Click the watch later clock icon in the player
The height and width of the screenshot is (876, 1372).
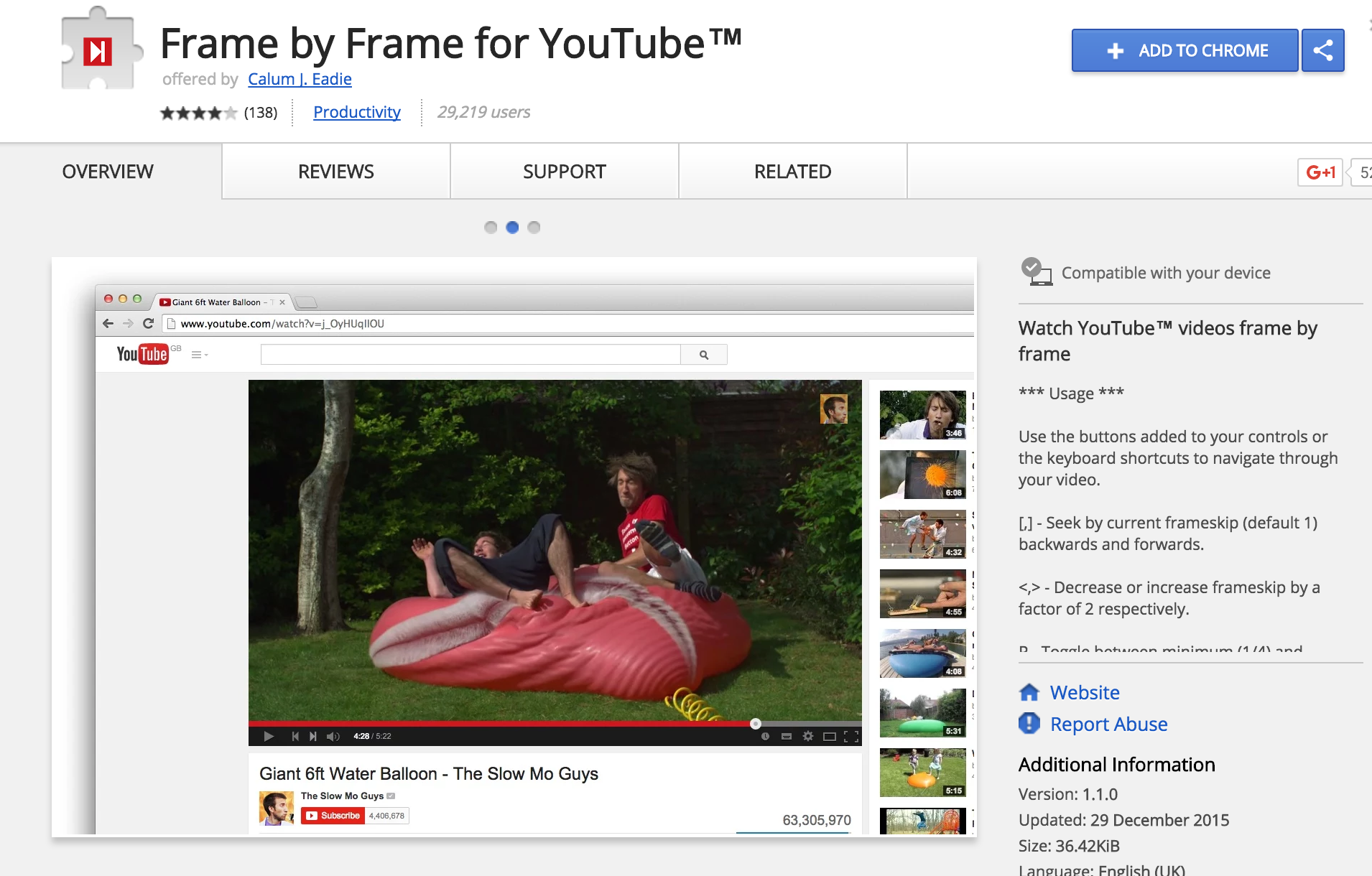tap(765, 736)
